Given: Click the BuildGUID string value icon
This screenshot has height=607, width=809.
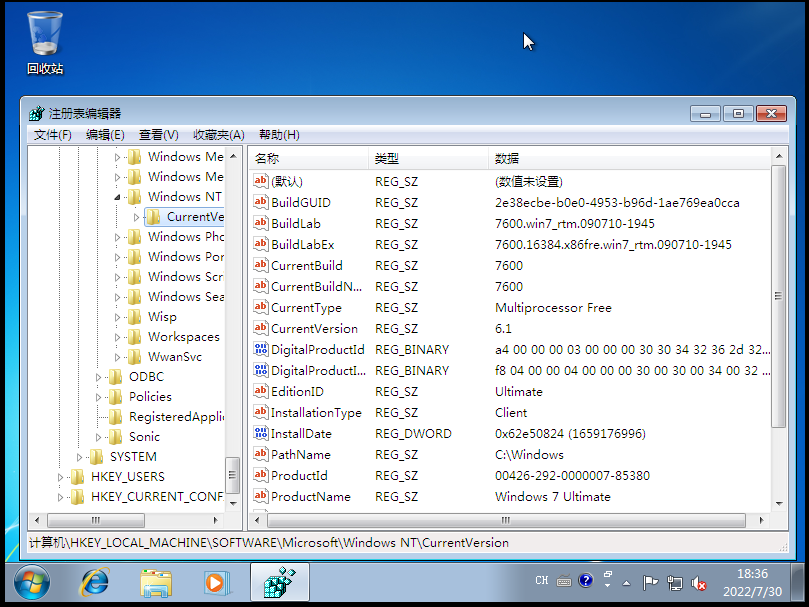Looking at the screenshot, I should click(x=261, y=202).
